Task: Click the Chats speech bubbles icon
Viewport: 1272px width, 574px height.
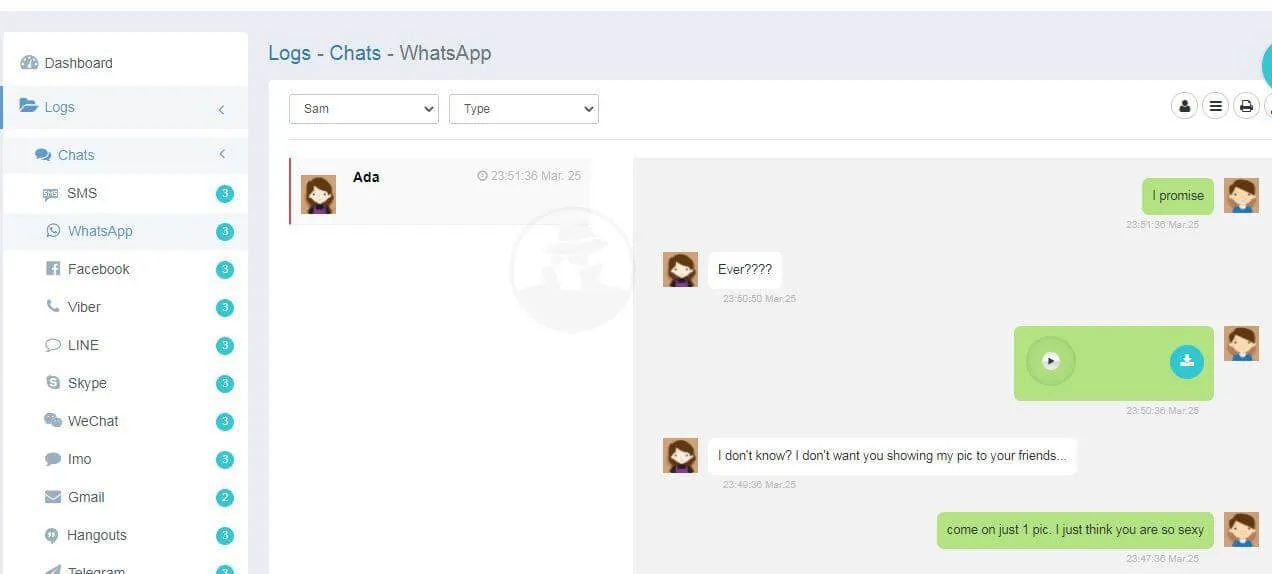Action: click(x=43, y=155)
